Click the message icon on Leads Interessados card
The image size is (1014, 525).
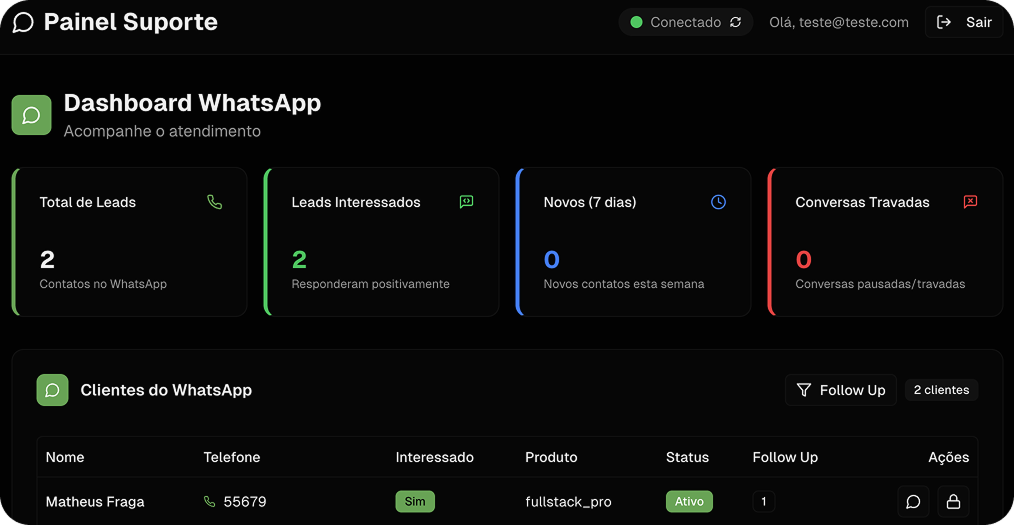coord(466,202)
